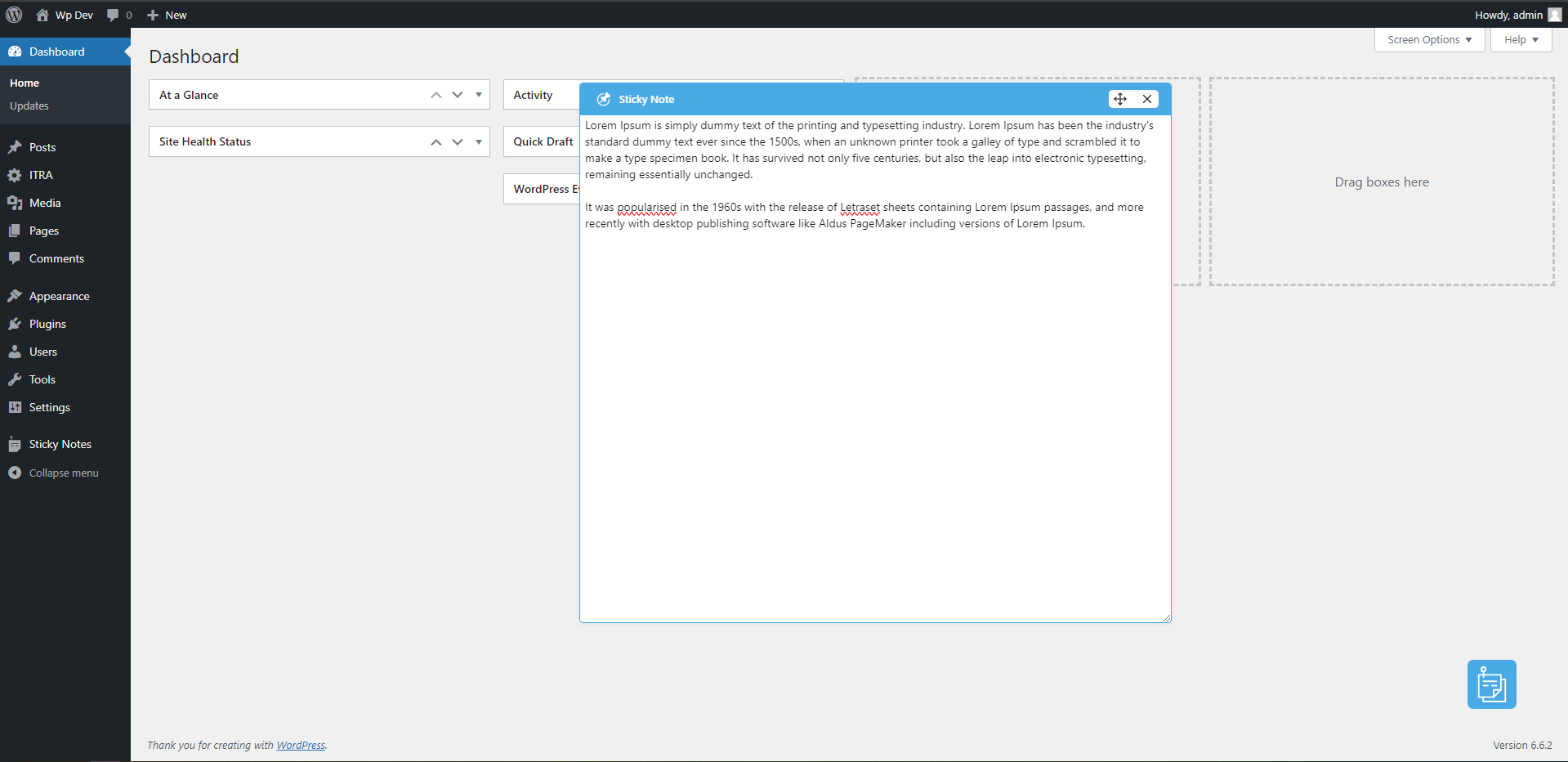Screen dimensions: 1568x762
Task: Click the Dashboard gauge icon
Action: point(15,52)
